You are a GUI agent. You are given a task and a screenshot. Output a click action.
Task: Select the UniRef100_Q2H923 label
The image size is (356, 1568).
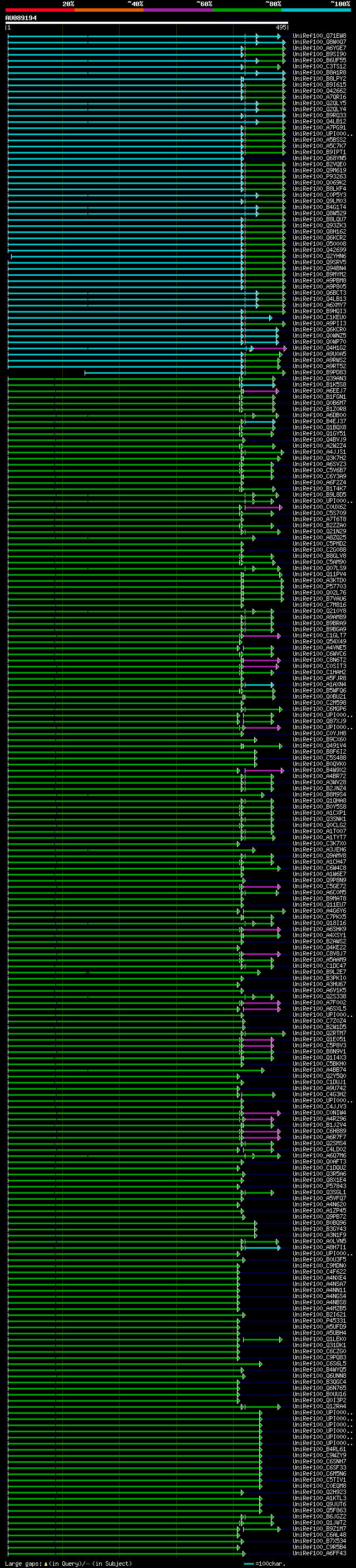(x=319, y=1492)
